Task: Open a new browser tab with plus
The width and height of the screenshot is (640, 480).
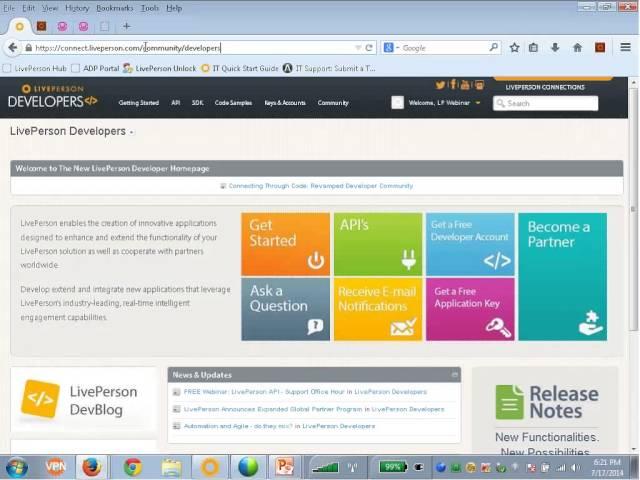Action: pyautogui.click(x=127, y=26)
